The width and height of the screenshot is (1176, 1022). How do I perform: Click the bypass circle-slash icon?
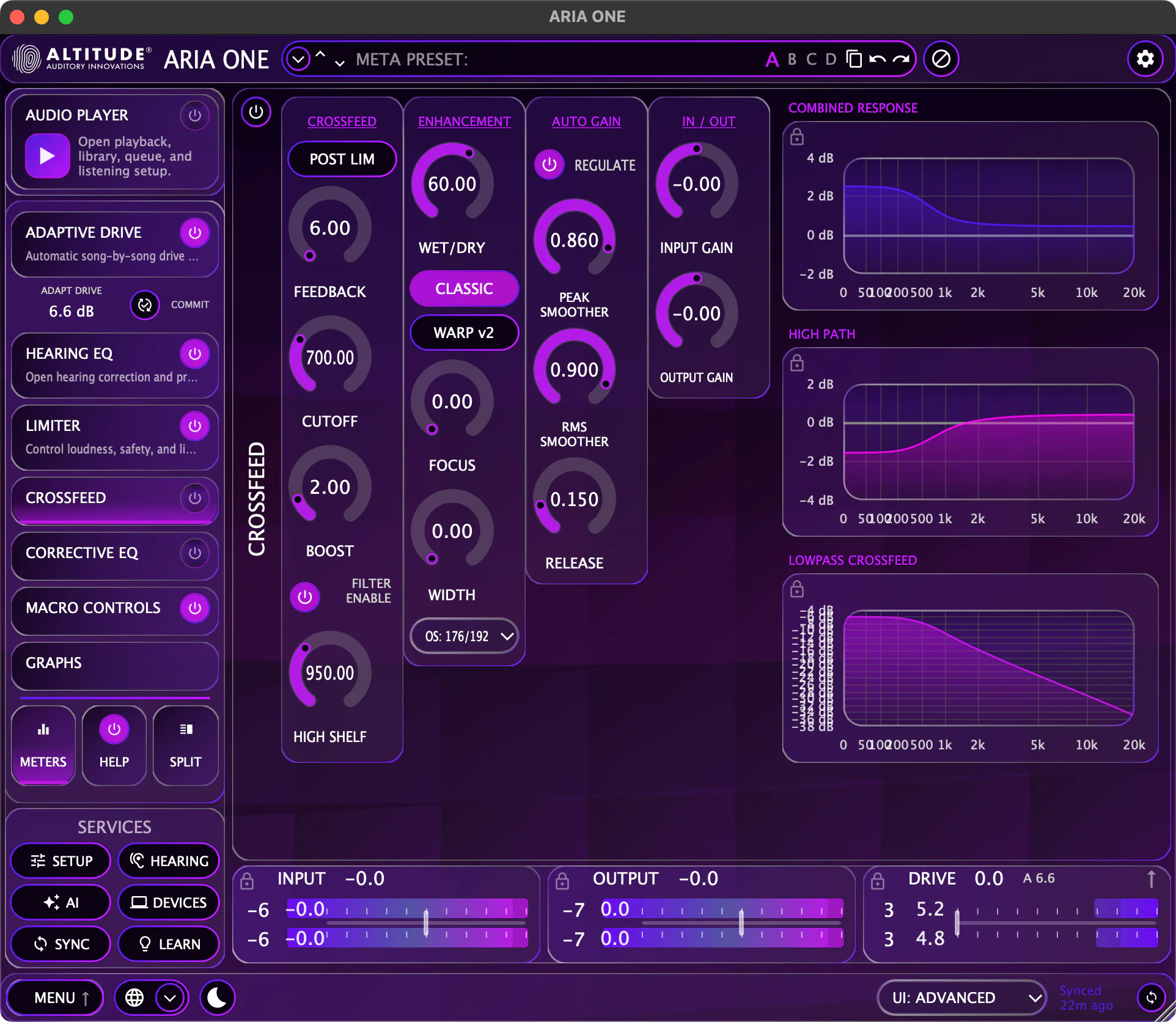(941, 59)
